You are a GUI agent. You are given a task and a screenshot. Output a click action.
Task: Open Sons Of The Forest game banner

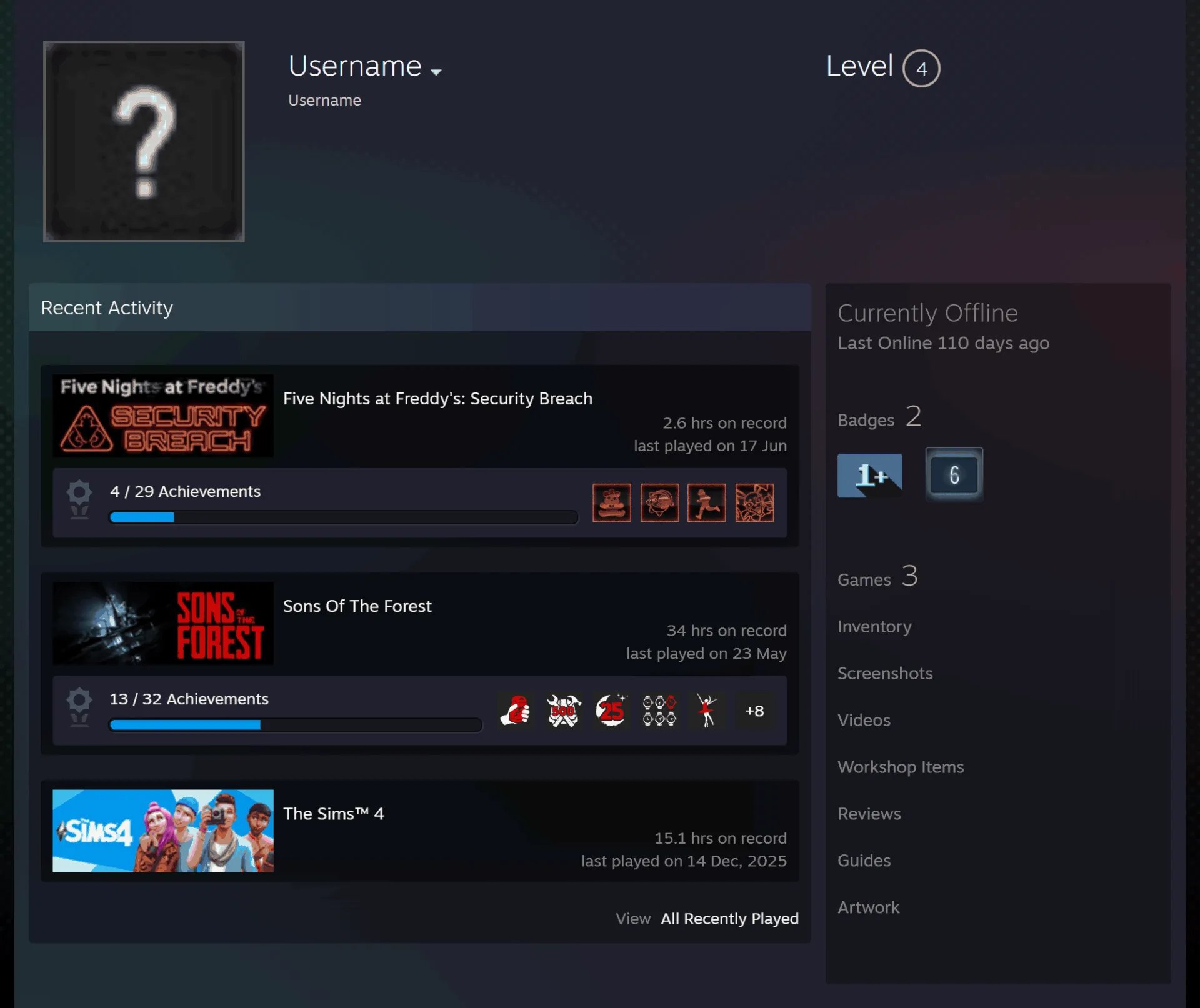click(163, 623)
